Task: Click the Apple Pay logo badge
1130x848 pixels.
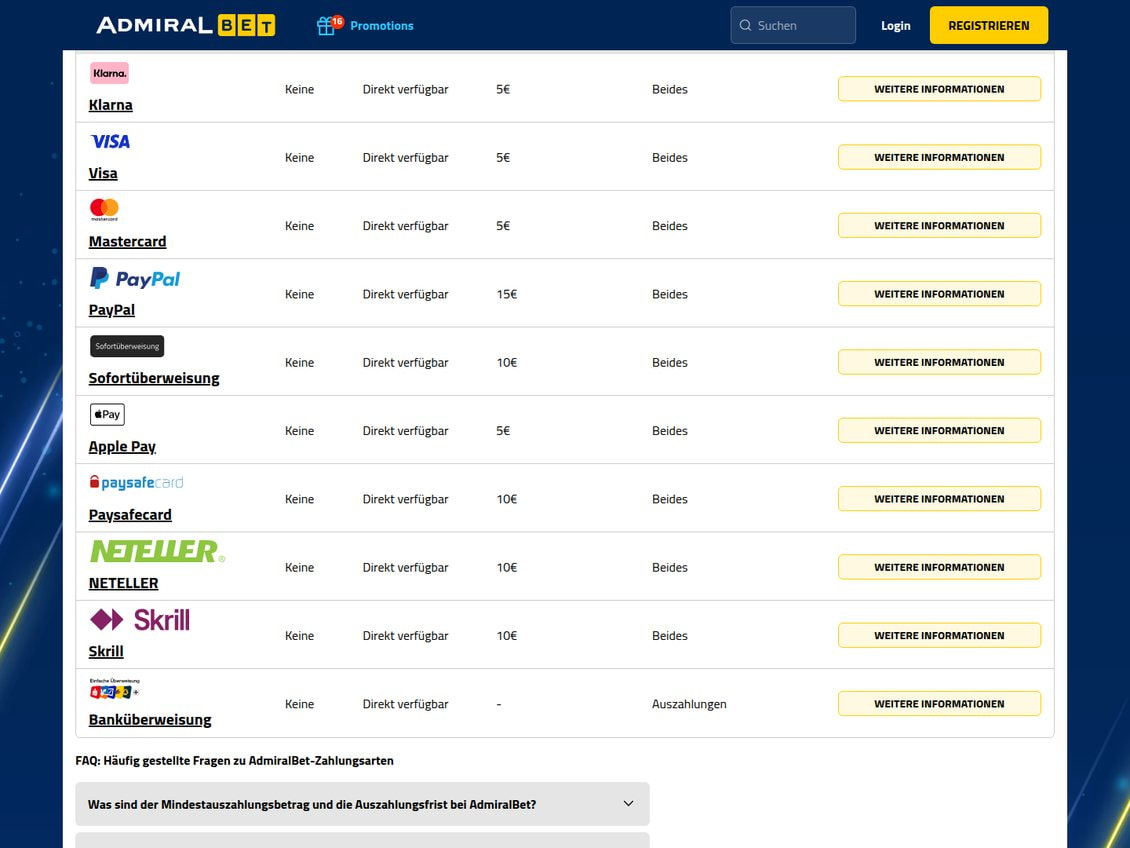Action: (107, 414)
